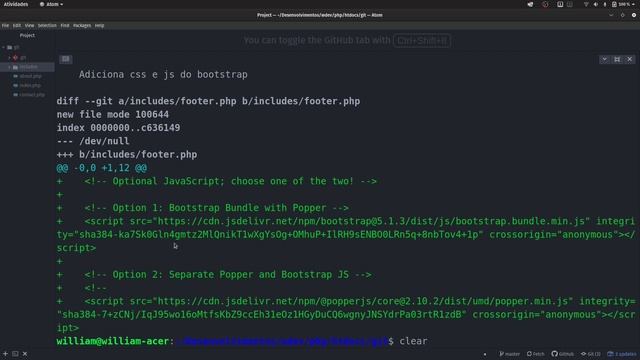640x360 pixels.
Task: Open the Edit menu
Action: pos(17,25)
